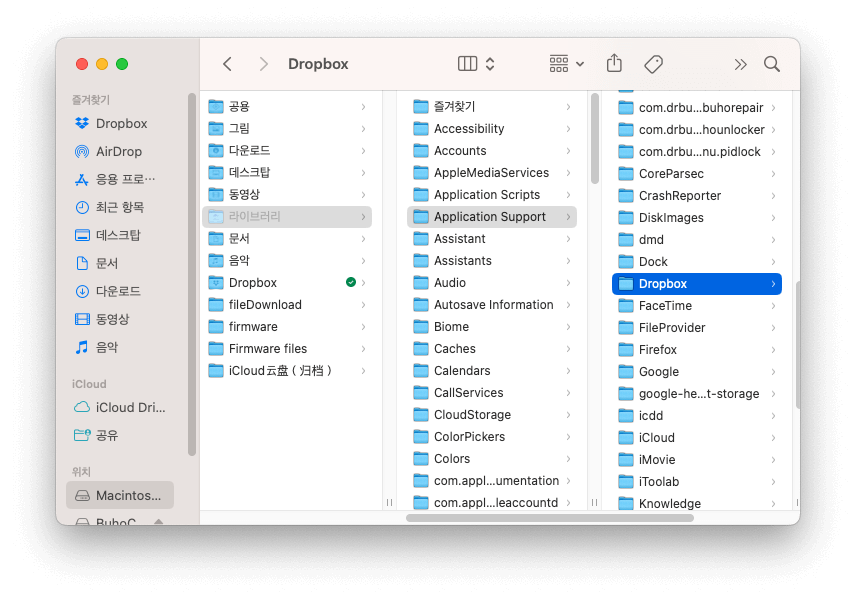Screen dimensions: 856x599
Task: Open the google-he...t-storage folder
Action: [x=697, y=394]
